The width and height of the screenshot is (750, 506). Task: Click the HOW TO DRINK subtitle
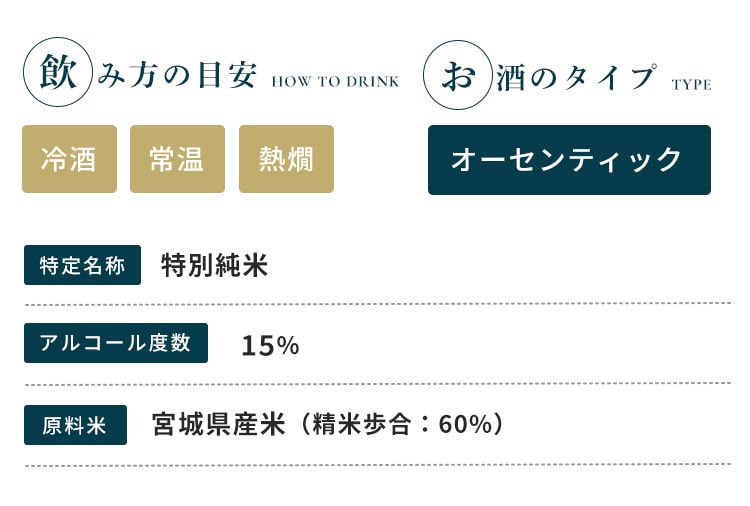tap(335, 82)
